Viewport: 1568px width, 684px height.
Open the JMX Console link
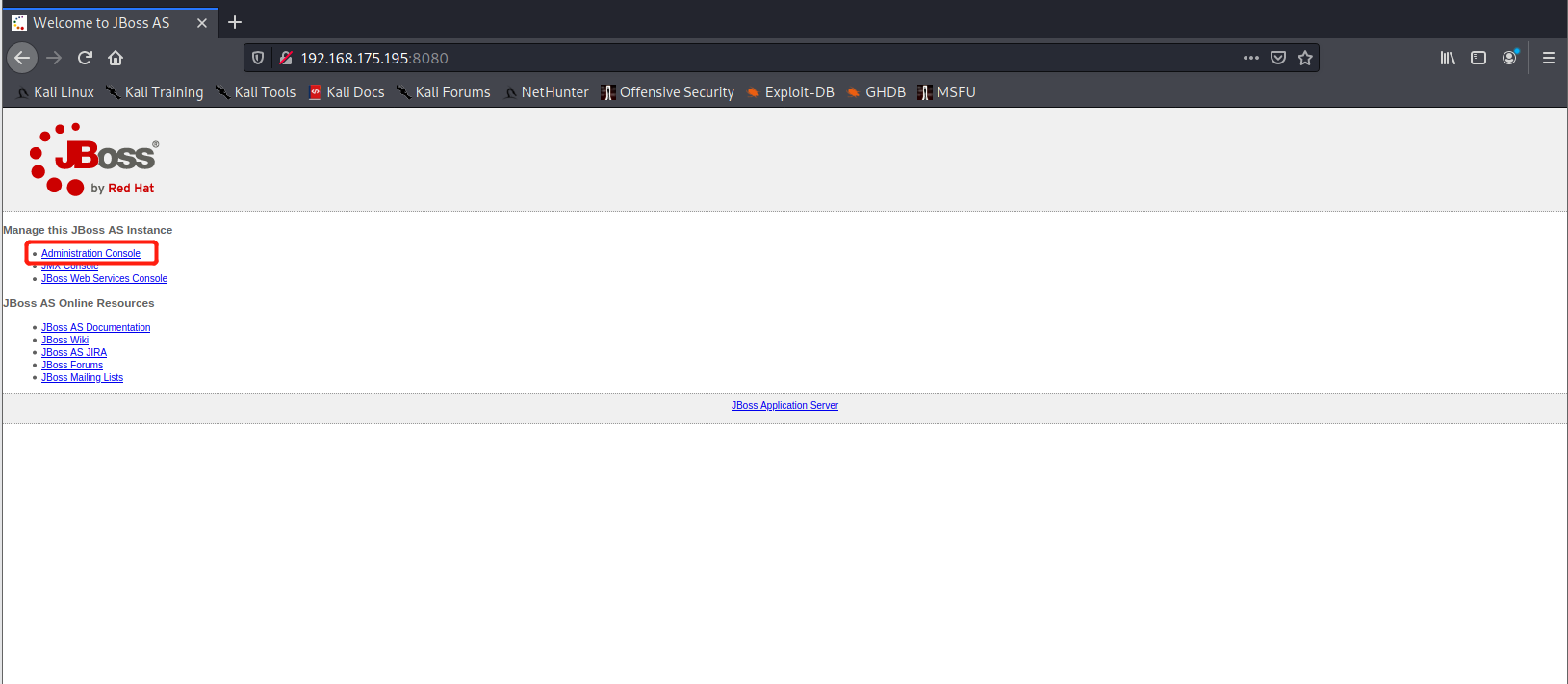click(69, 266)
